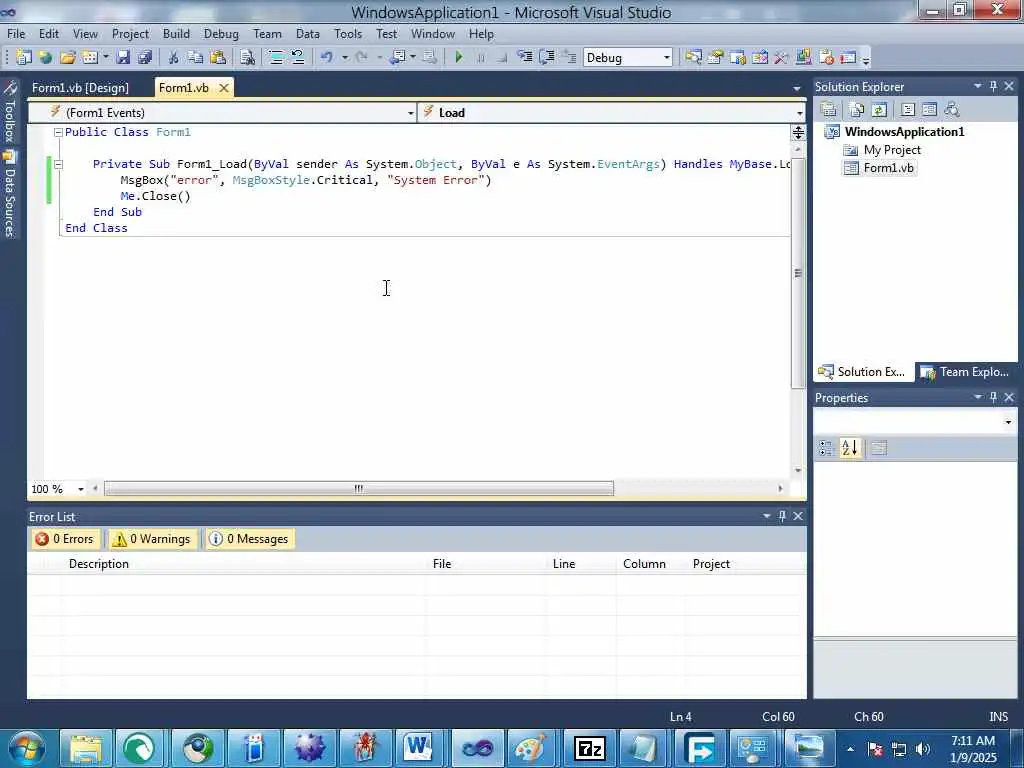Click the Add New Item toolbar icon
Image resolution: width=1024 pixels, height=768 pixels.
click(x=89, y=57)
